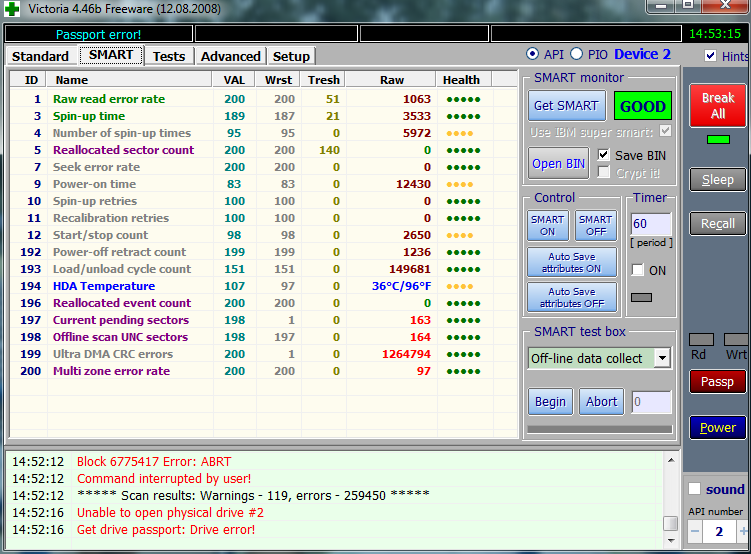
Task: Click the blue Power button
Action: (x=717, y=428)
